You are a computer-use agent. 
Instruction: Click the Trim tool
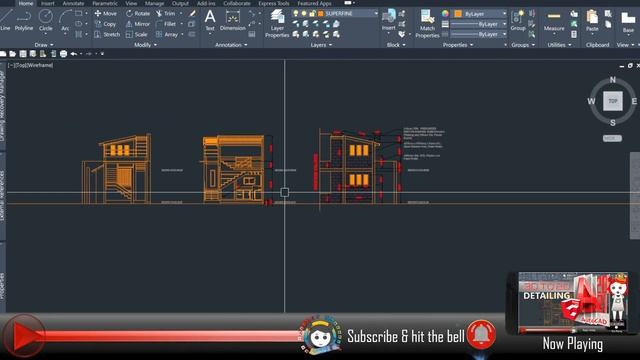pyautogui.click(x=165, y=13)
